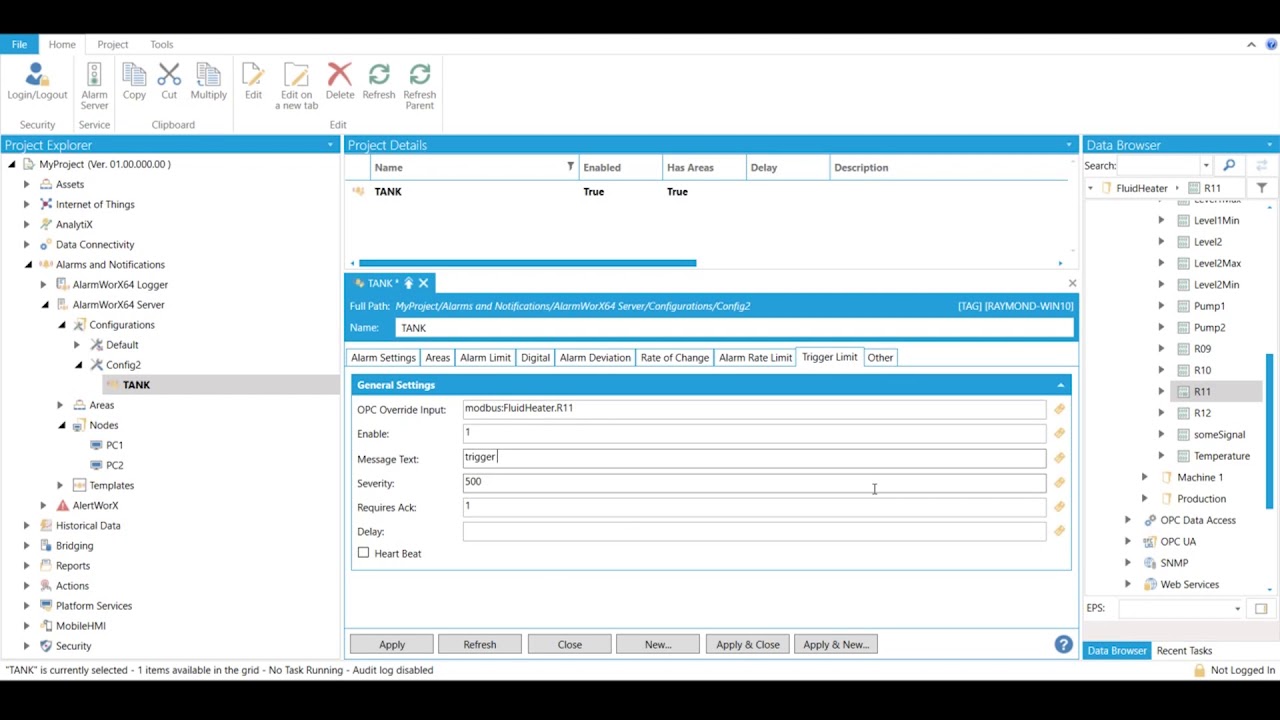Collapse the General Settings section
The width and height of the screenshot is (1280, 720).
(x=1061, y=385)
